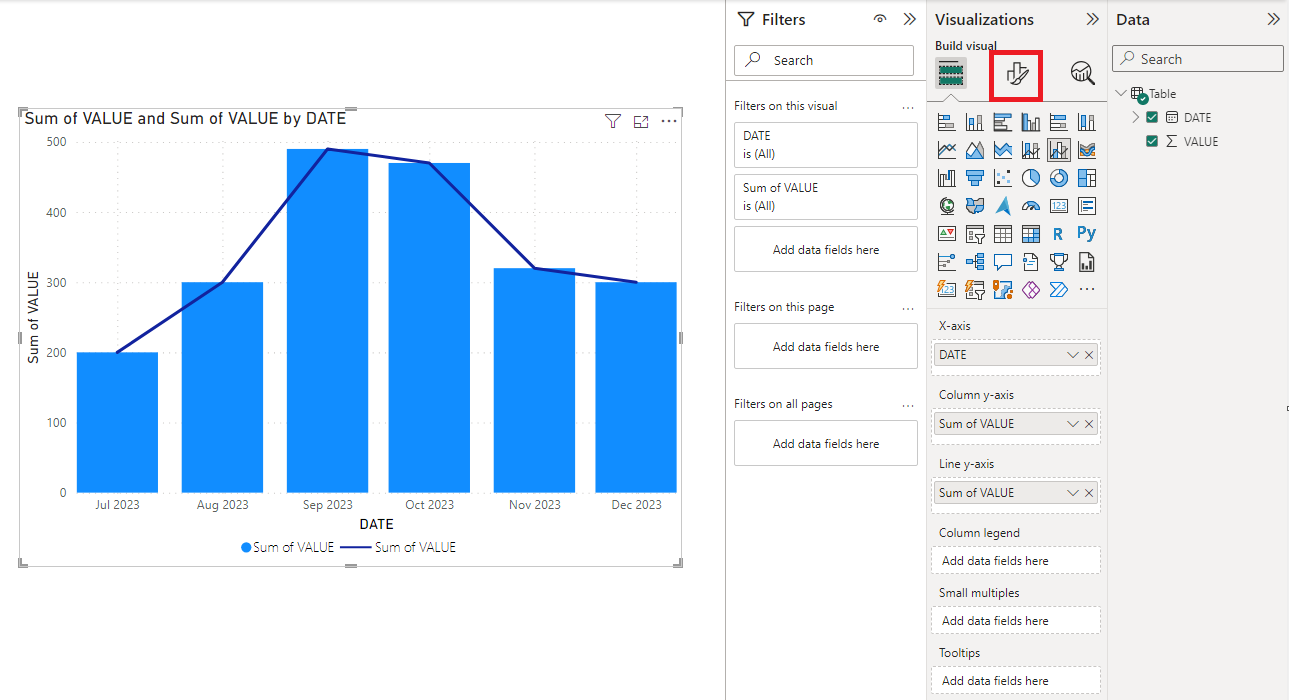Insert a Map globe visual
The width and height of the screenshot is (1289, 700).
947,207
